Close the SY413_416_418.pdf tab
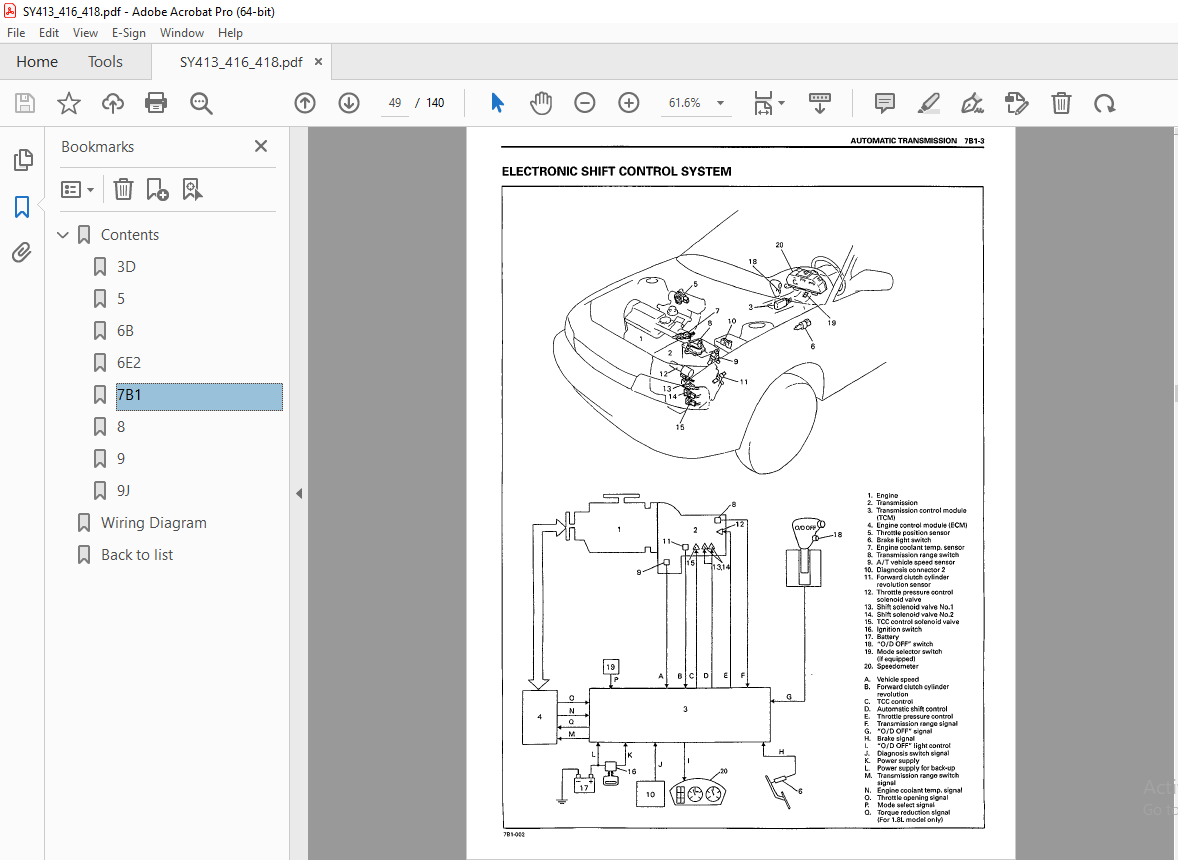The height and width of the screenshot is (860, 1178). pos(319,62)
